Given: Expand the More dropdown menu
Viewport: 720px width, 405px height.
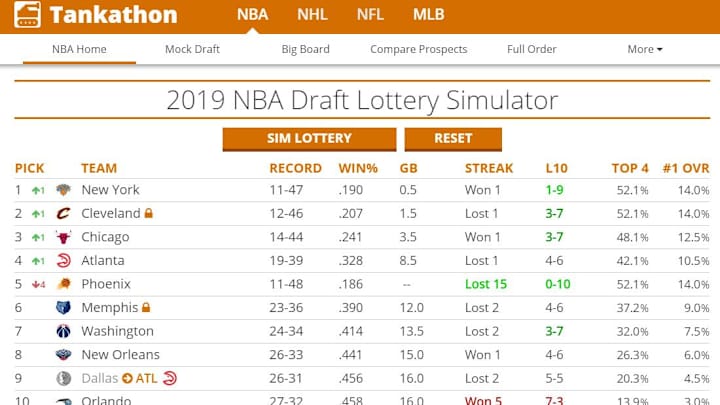Looking at the screenshot, I should 645,49.
